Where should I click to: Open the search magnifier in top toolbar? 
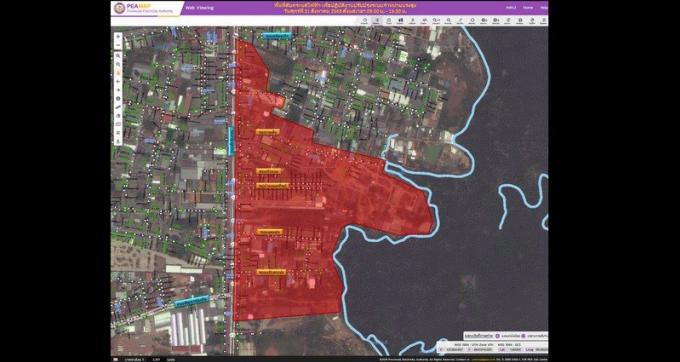click(448, 21)
